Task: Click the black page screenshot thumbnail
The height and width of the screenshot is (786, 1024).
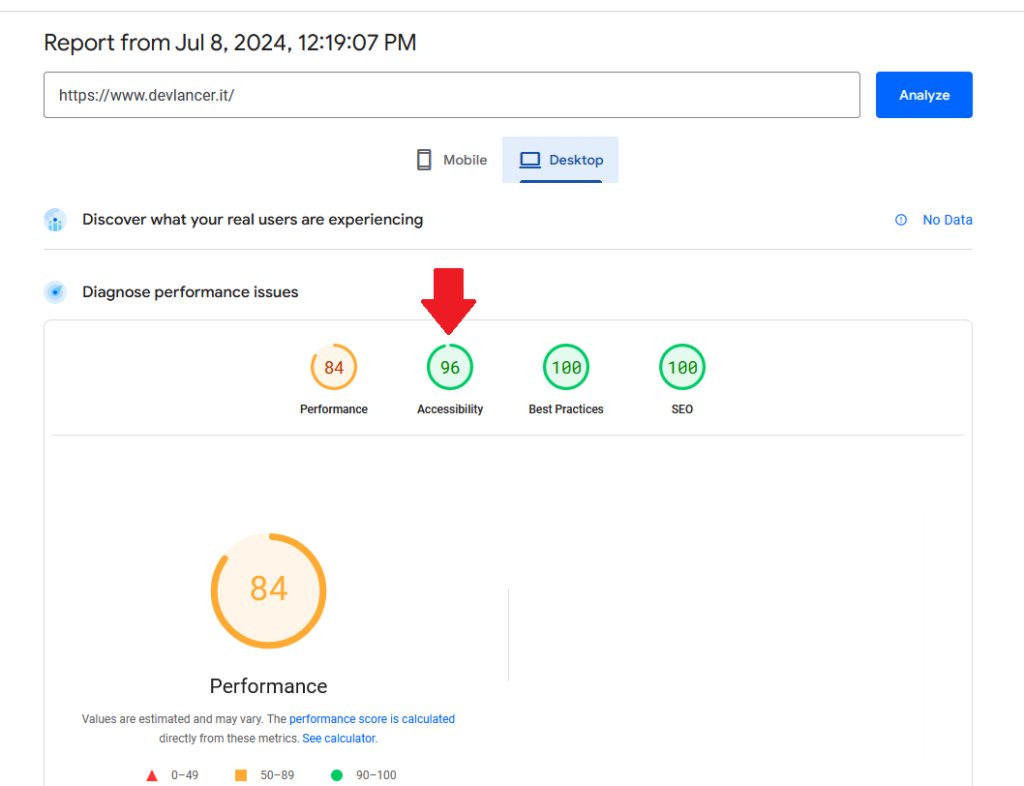Action: point(748,637)
